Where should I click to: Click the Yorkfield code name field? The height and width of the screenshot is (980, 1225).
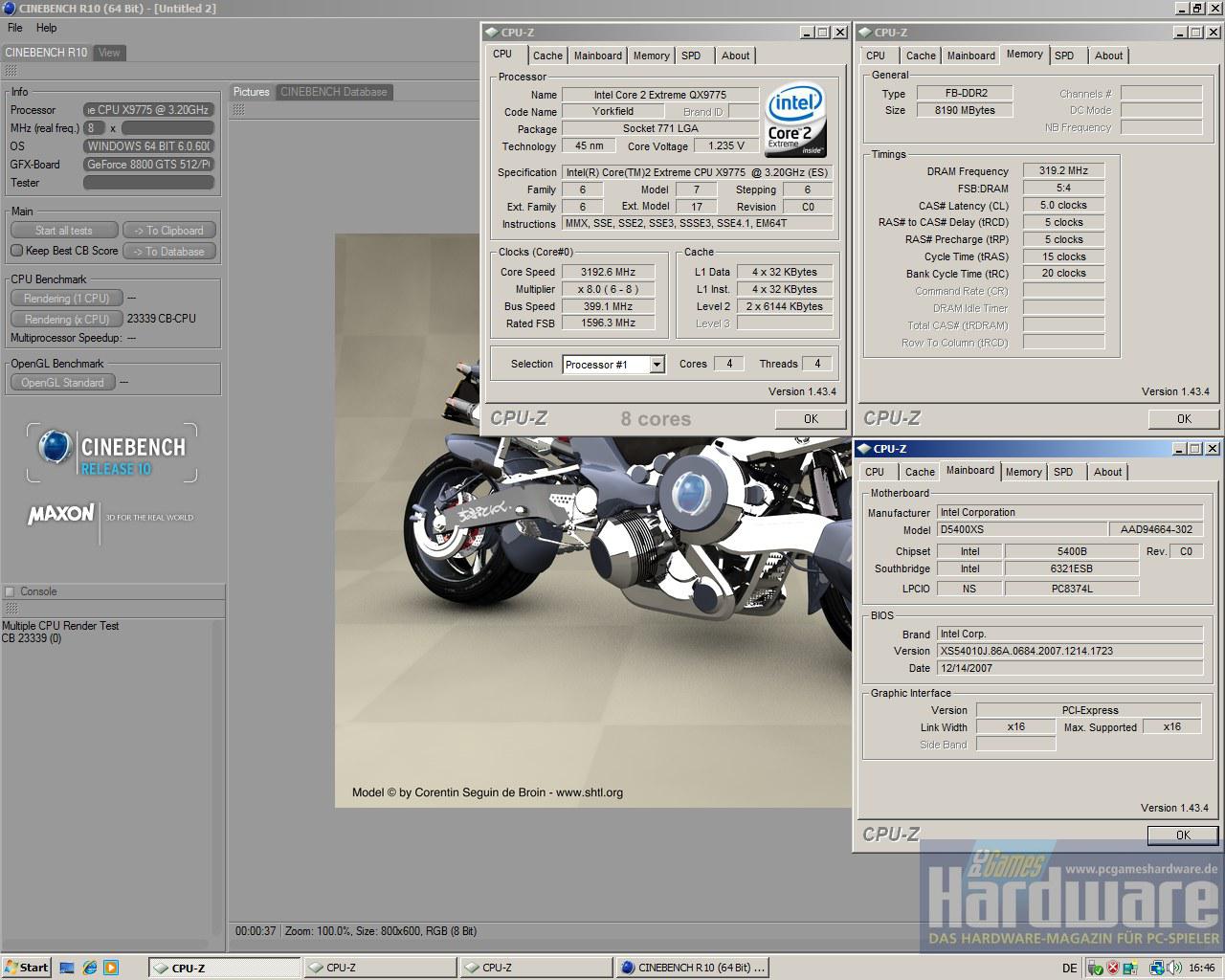[612, 111]
